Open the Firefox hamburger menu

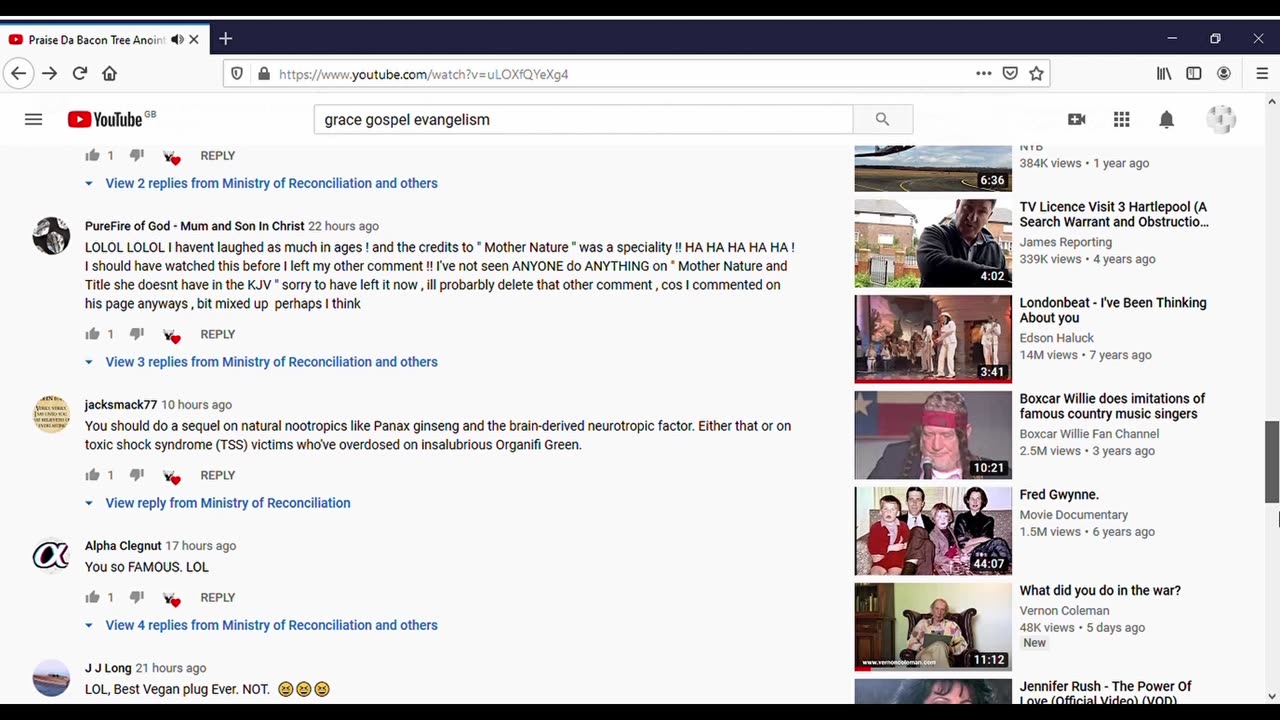[x=1262, y=73]
